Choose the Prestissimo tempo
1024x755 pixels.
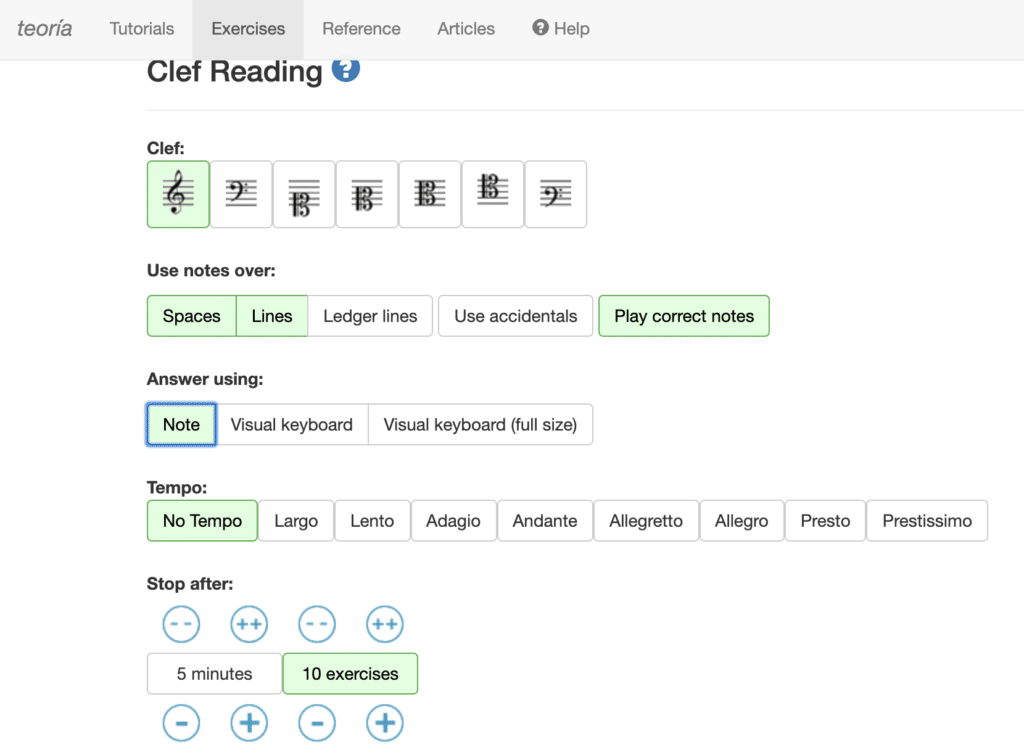click(927, 521)
